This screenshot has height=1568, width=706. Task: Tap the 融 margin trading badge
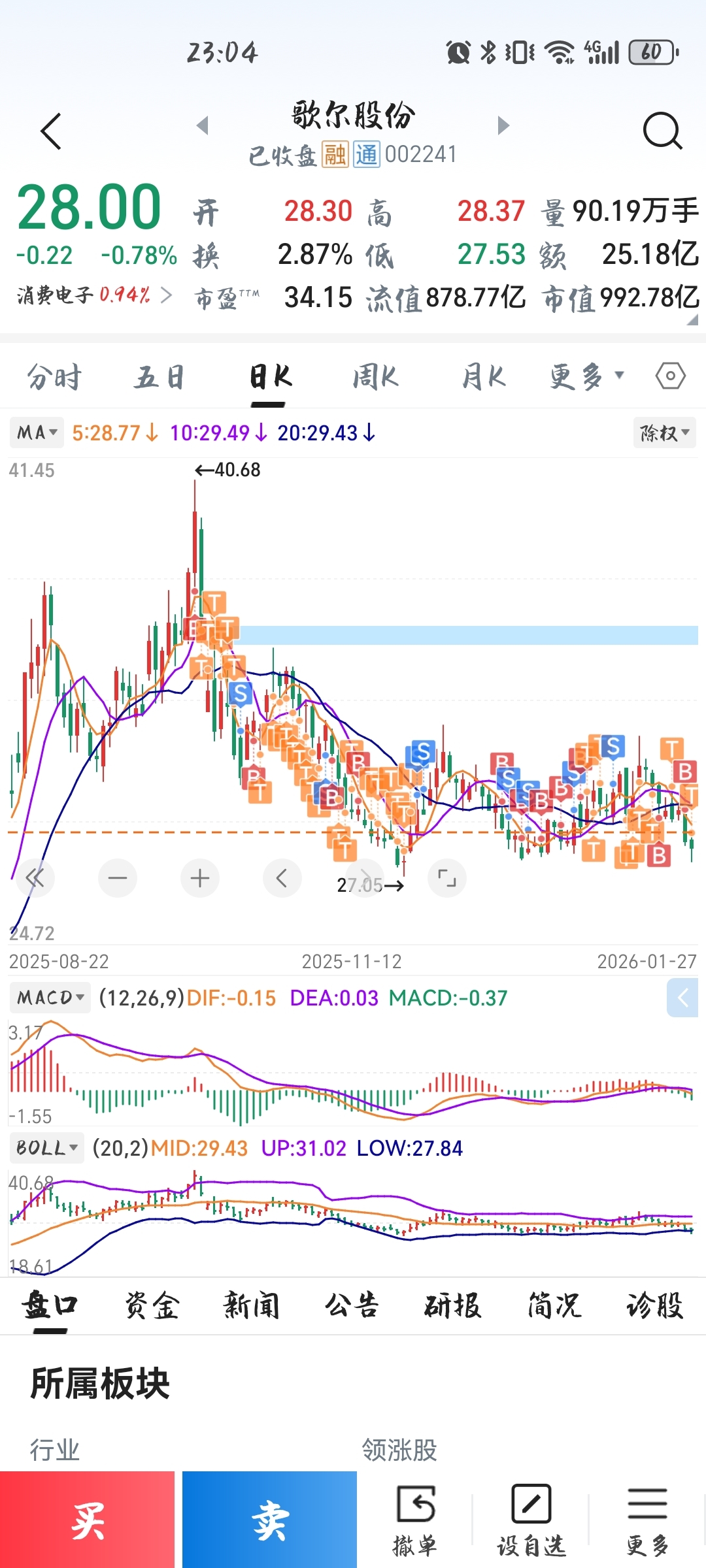(335, 155)
